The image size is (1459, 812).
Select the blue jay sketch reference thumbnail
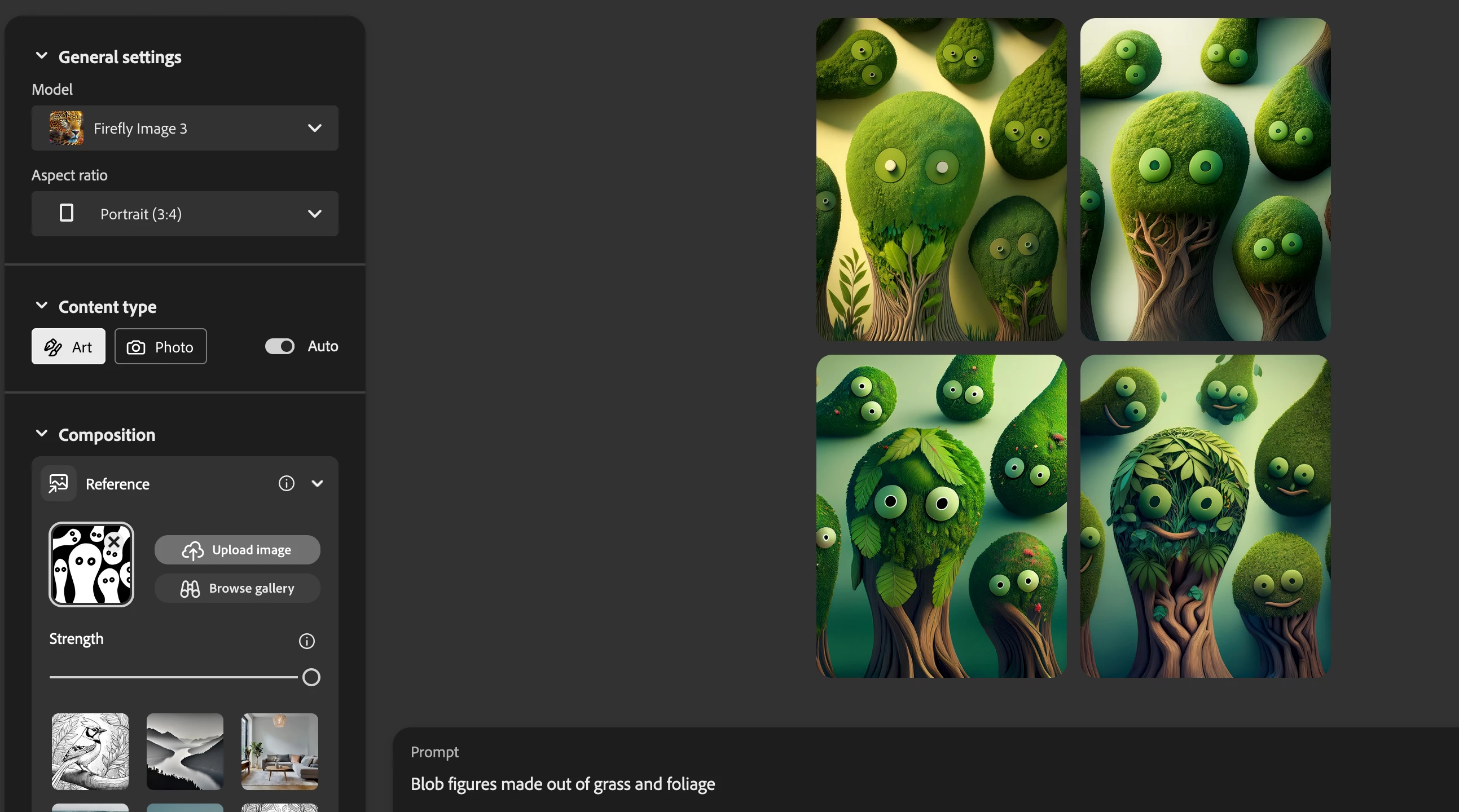[x=90, y=752]
